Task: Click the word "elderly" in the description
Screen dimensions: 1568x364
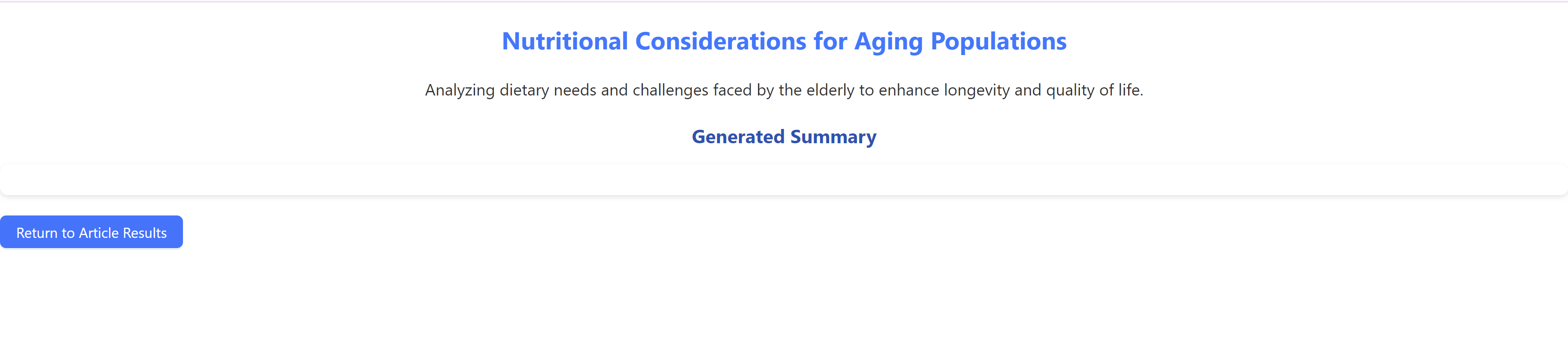Action: (830, 90)
